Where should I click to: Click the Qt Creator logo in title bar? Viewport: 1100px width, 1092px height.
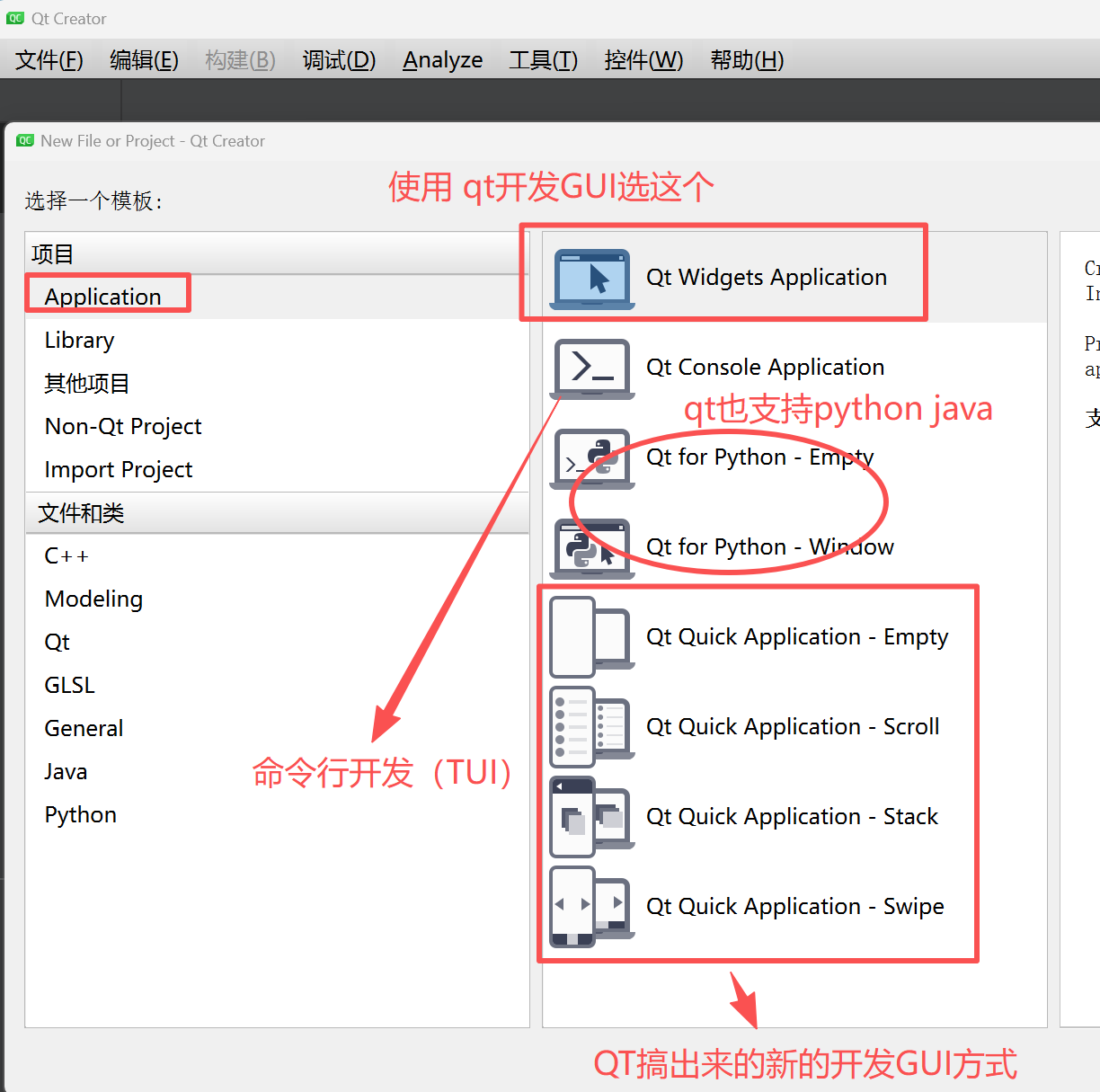pyautogui.click(x=15, y=18)
